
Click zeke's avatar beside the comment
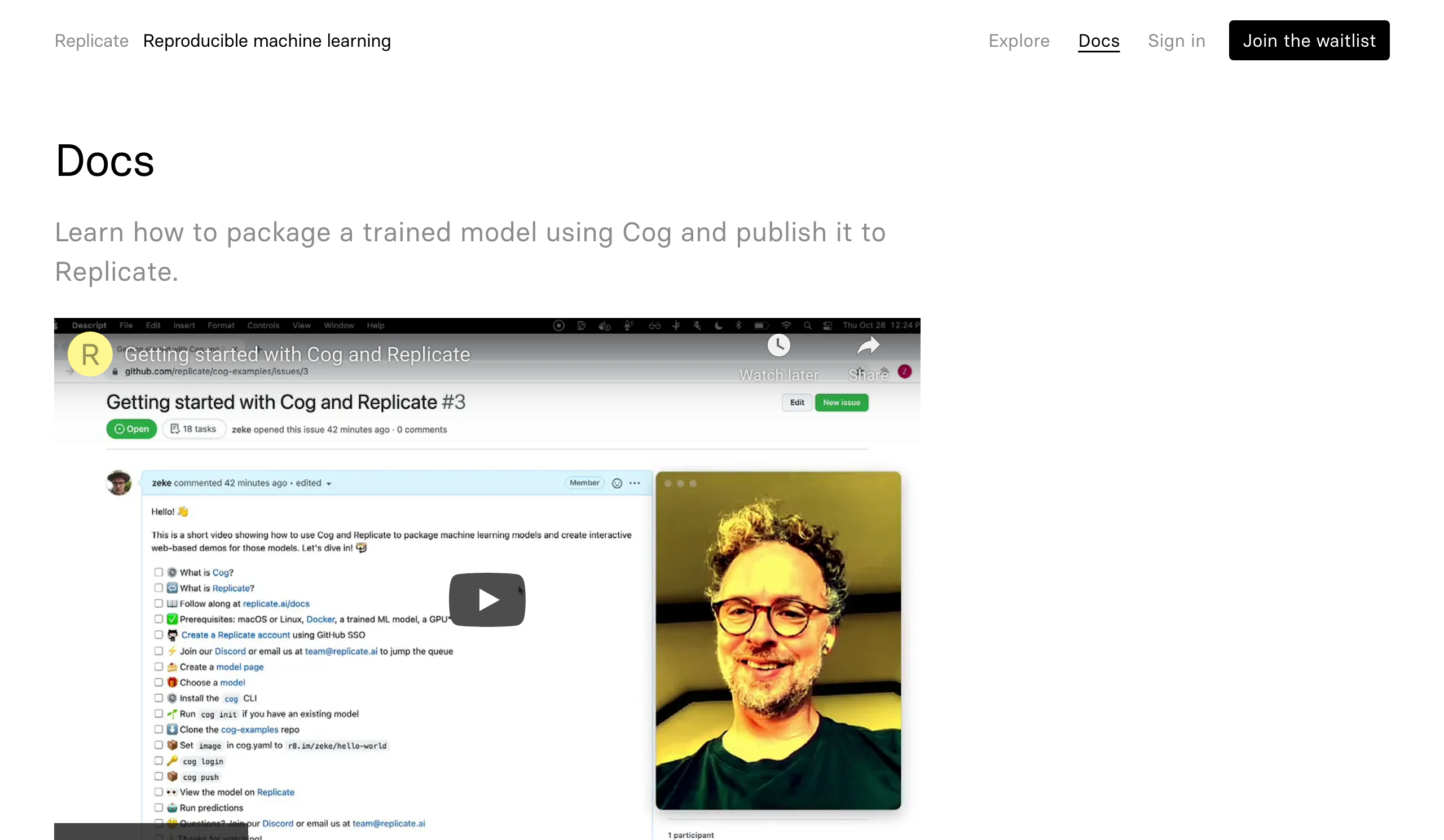(x=118, y=483)
